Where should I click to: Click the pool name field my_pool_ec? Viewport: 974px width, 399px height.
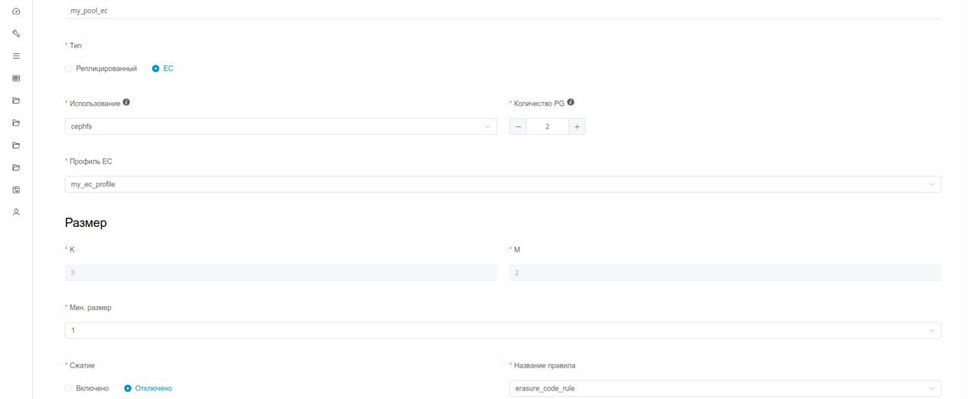click(503, 11)
